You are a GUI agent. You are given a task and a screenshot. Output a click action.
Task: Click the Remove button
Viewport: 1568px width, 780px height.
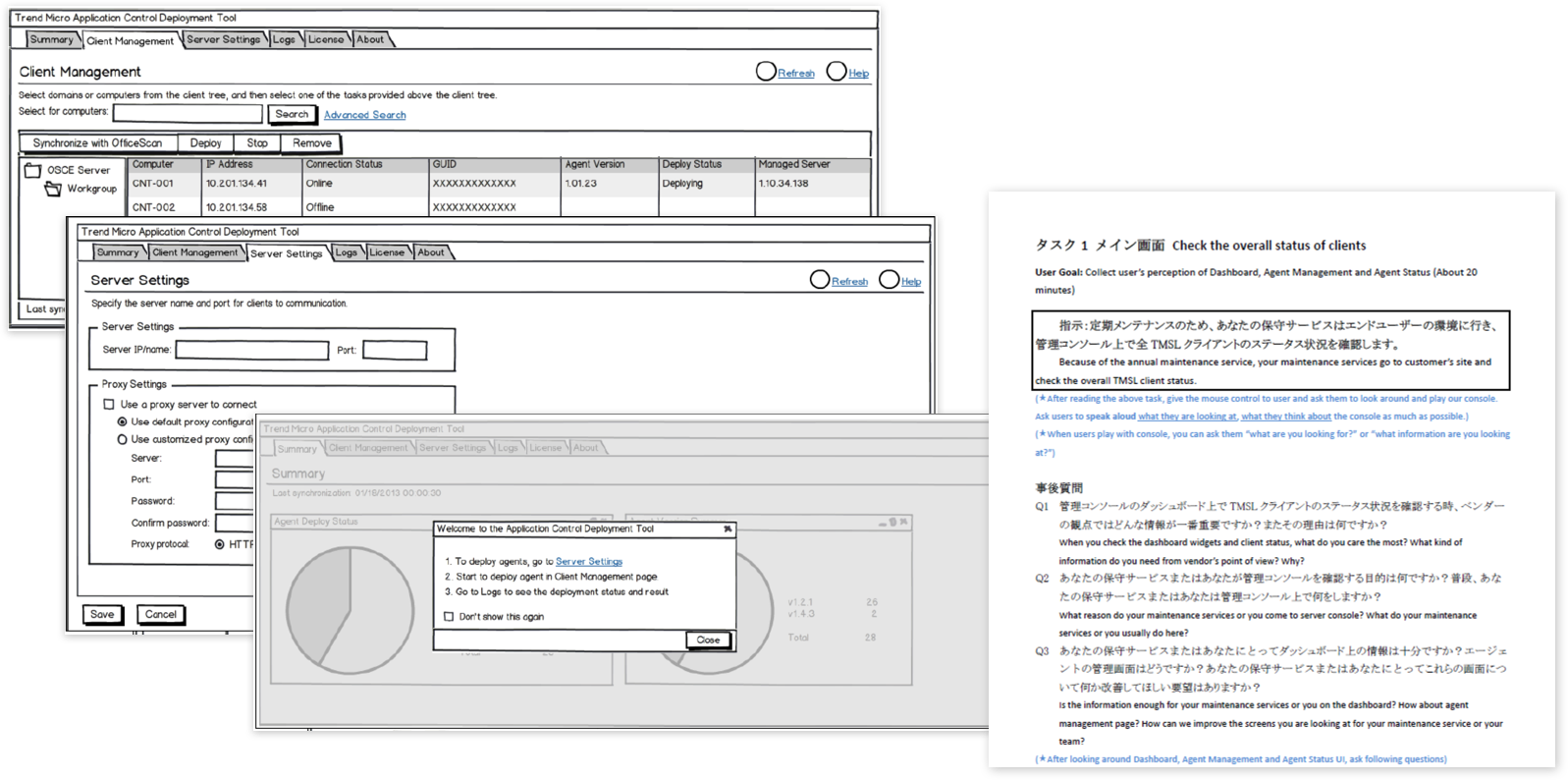point(312,143)
